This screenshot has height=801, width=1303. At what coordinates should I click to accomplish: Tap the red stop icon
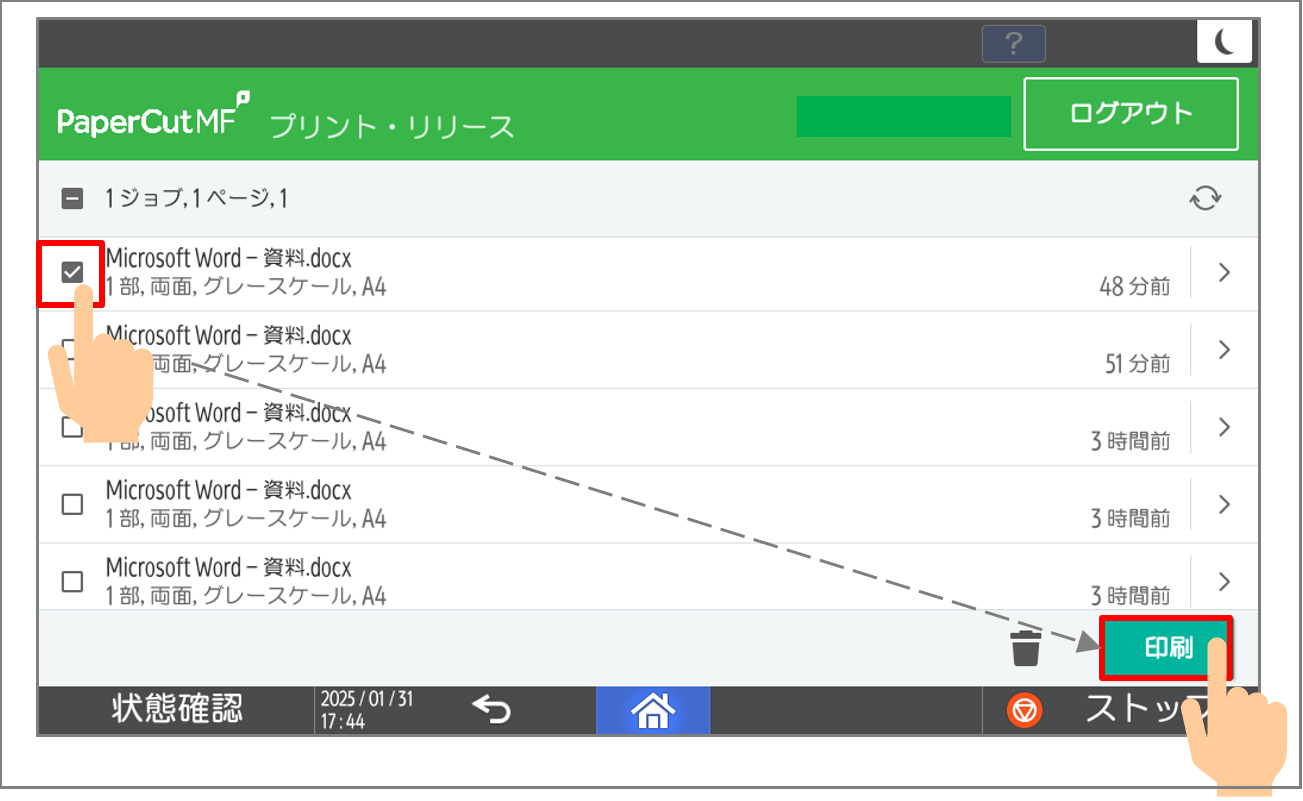tap(1026, 710)
